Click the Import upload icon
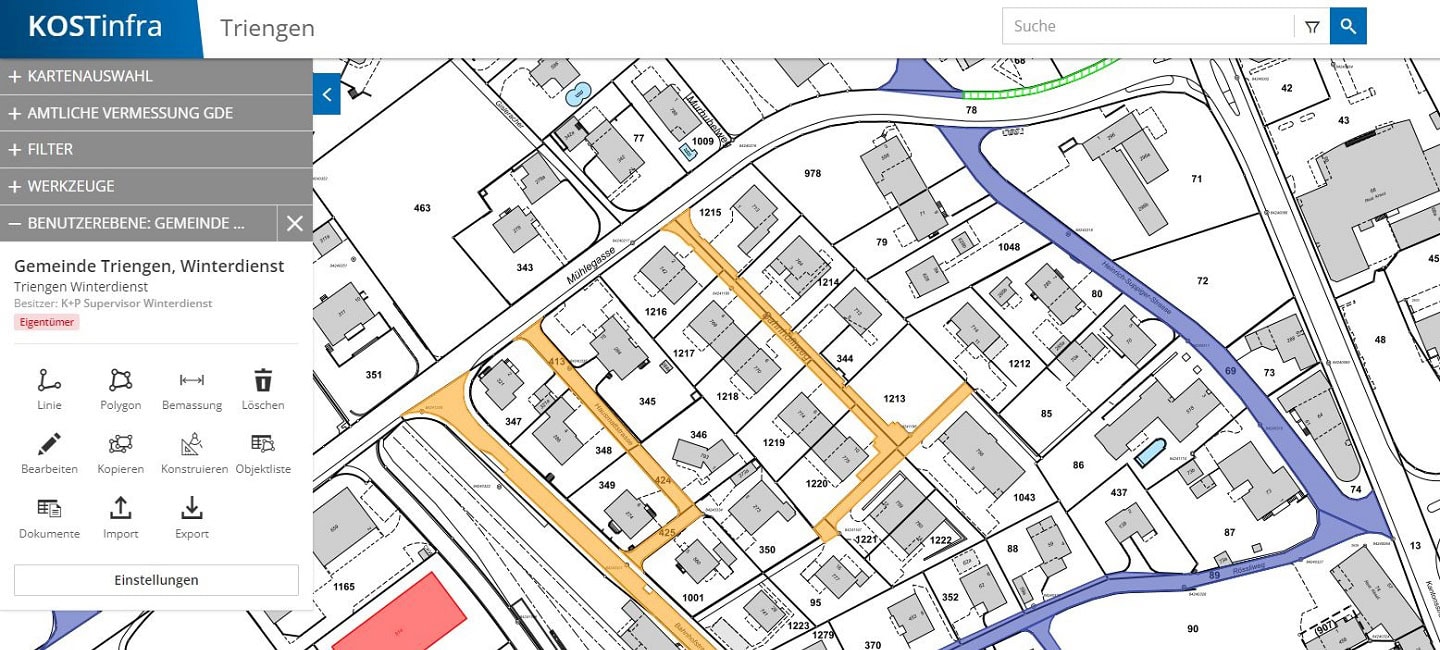Screen dimensions: 1440x650 coord(120,509)
